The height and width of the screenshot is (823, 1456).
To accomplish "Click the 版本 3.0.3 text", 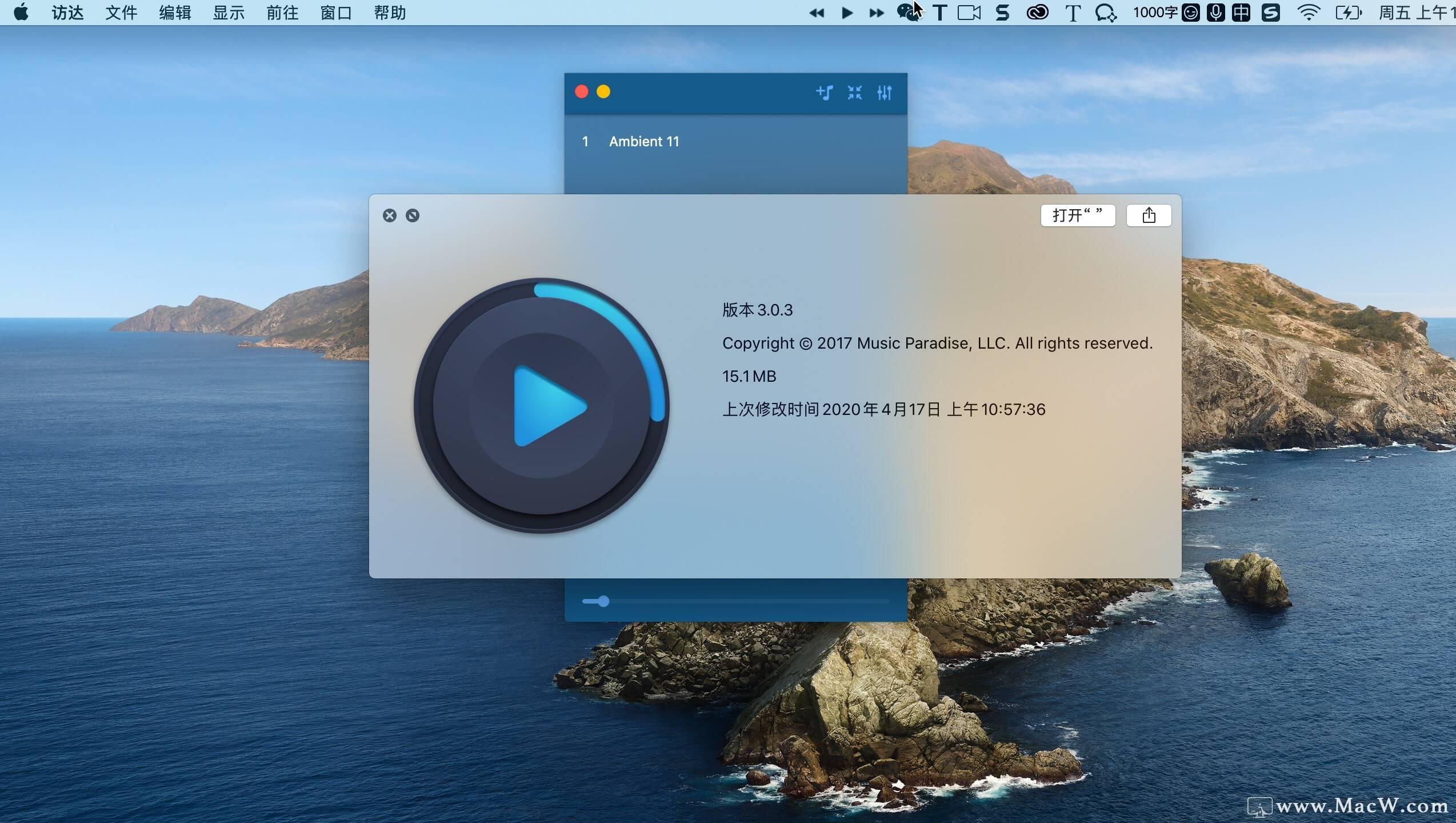I will click(758, 310).
